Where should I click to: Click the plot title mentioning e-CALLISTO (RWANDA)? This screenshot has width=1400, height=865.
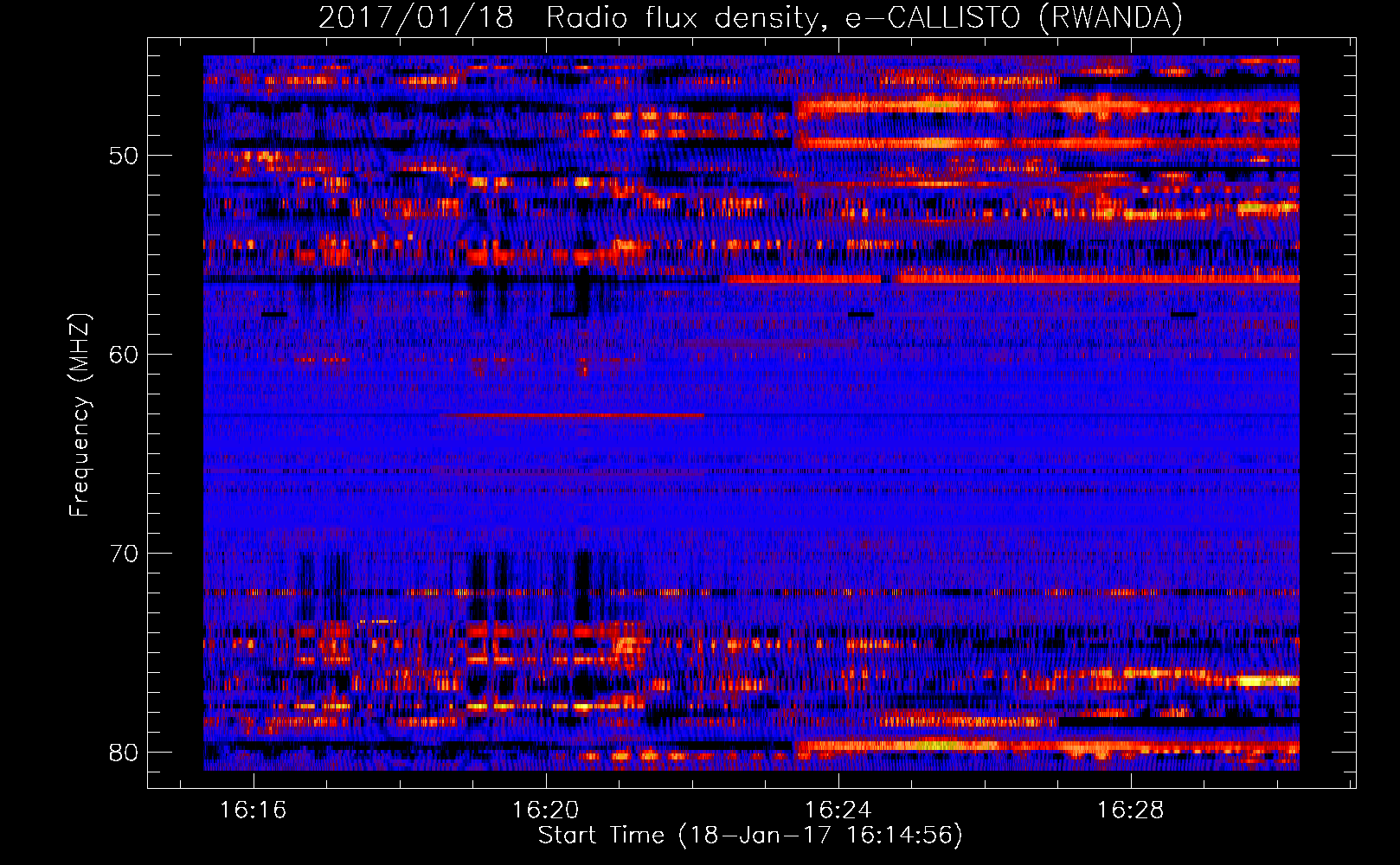[x=750, y=17]
